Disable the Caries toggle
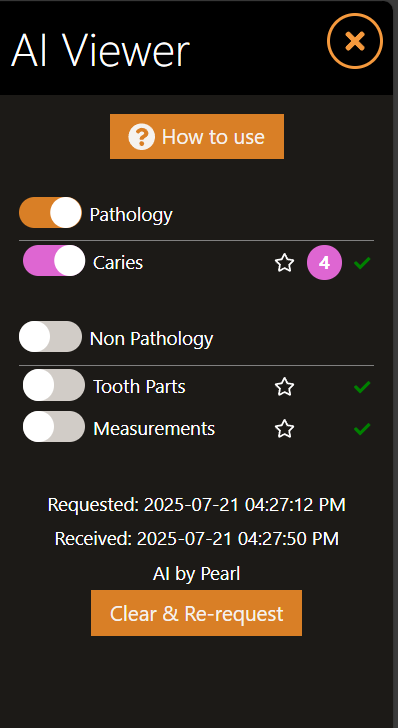Screen dimensions: 398x728 [x=54, y=261]
